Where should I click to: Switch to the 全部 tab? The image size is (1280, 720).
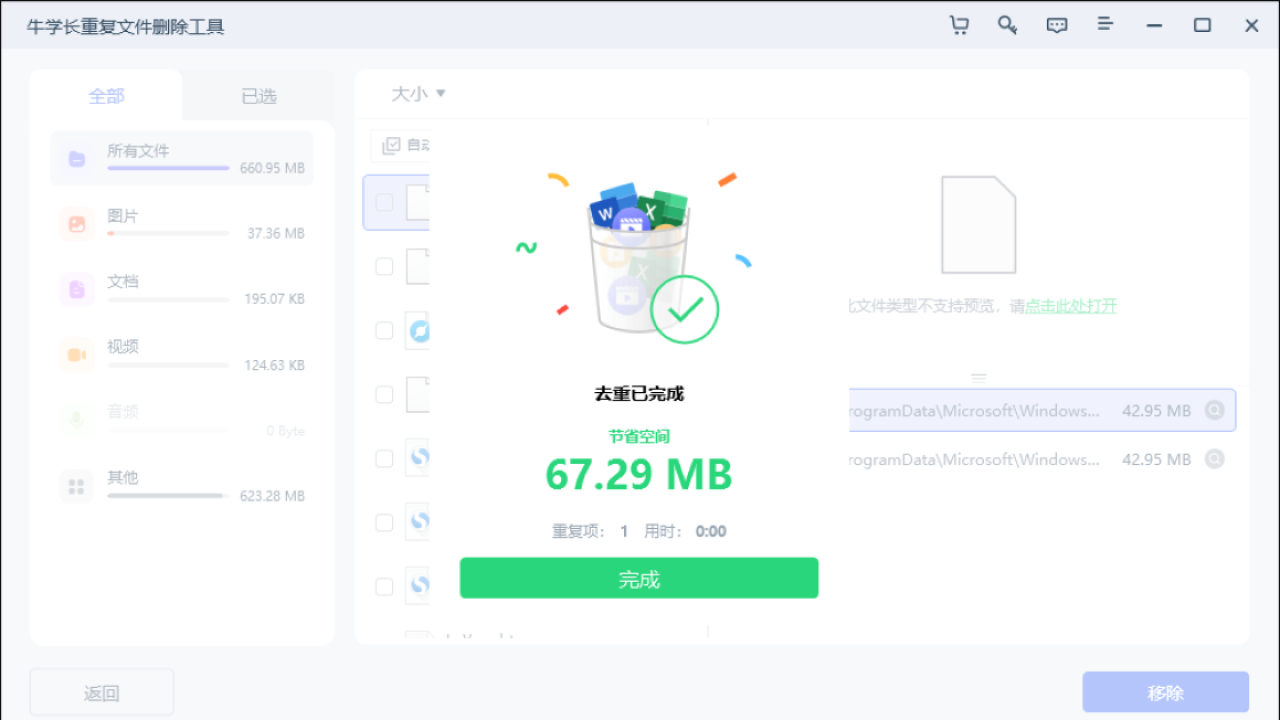106,95
